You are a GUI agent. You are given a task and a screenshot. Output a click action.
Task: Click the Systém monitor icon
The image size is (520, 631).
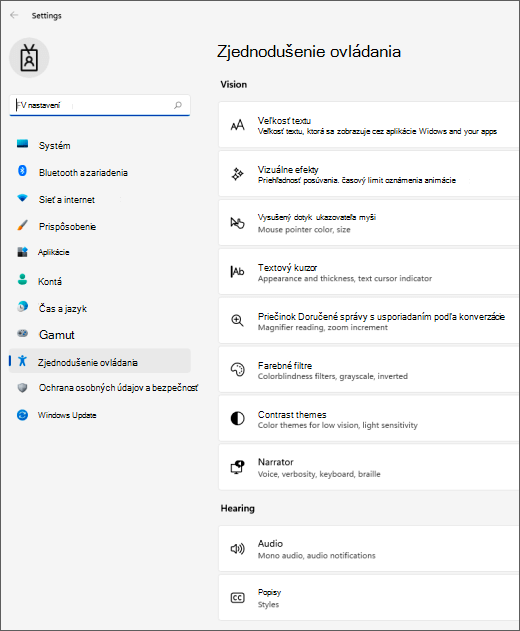point(23,144)
